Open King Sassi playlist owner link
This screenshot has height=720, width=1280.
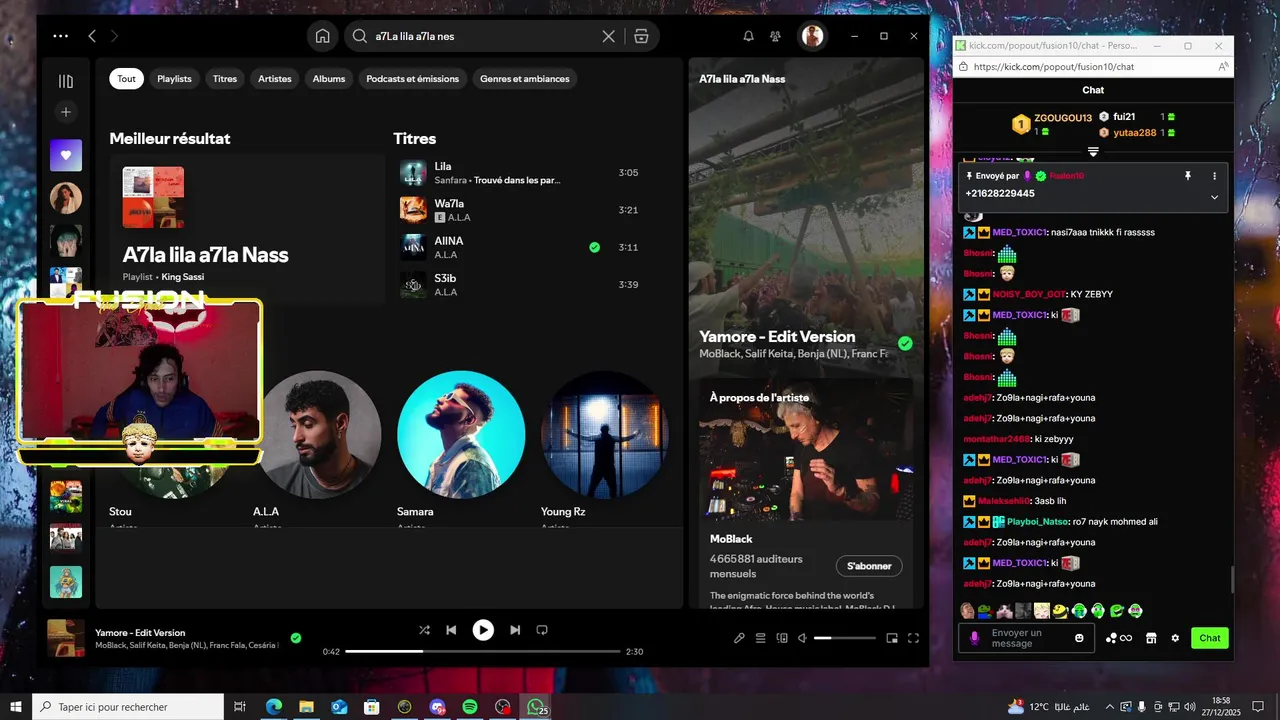click(x=183, y=276)
